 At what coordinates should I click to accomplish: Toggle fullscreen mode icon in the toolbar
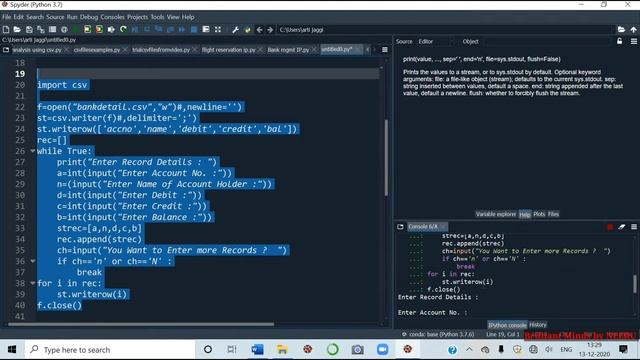click(x=218, y=29)
